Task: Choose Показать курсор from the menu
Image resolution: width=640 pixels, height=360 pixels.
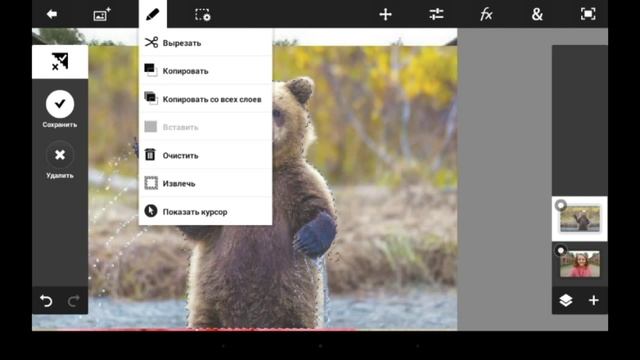Action: [206, 211]
